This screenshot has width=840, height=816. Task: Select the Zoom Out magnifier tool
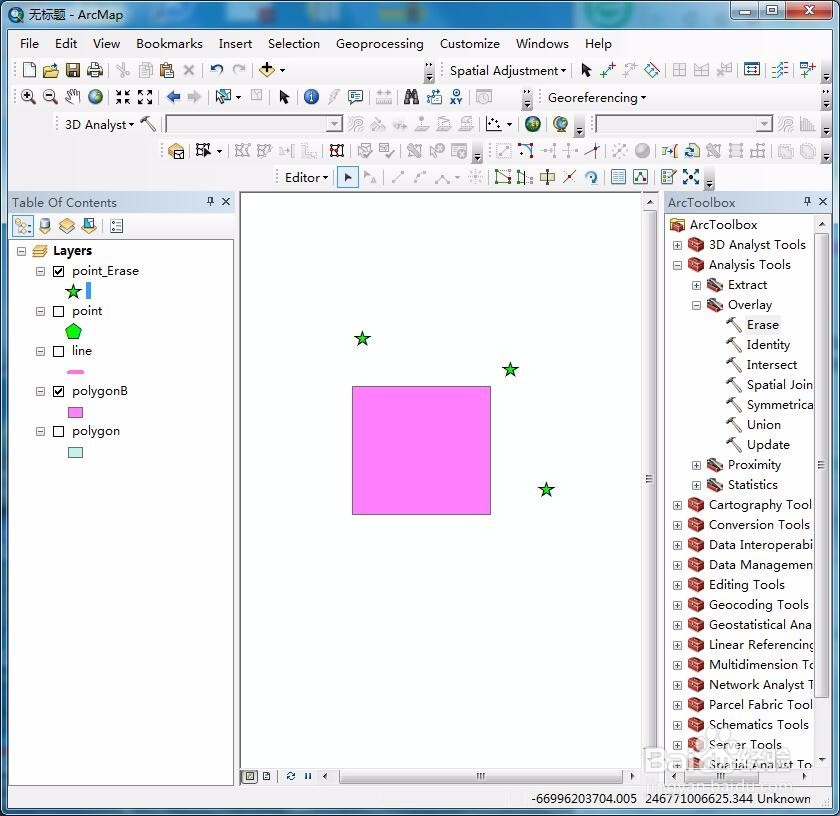pyautogui.click(x=50, y=97)
